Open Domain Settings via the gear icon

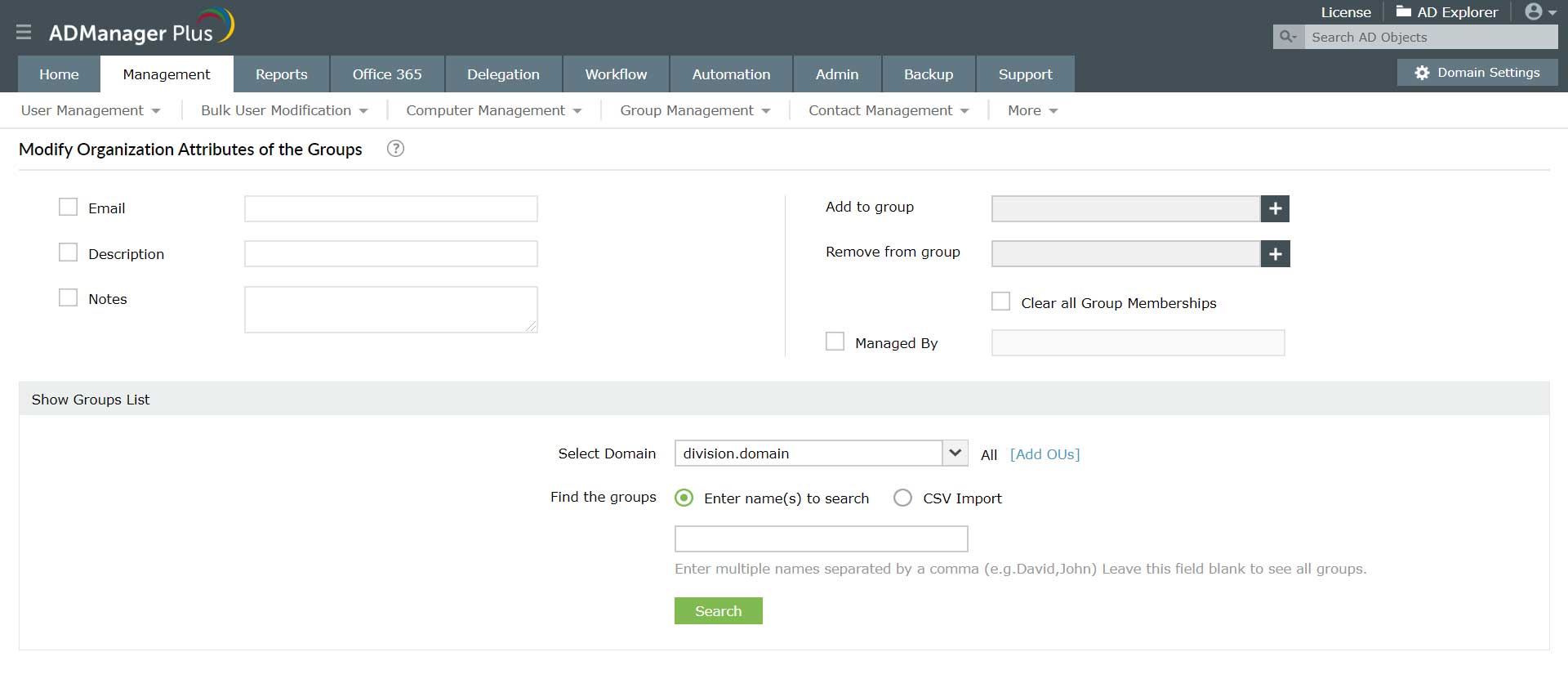1422,73
